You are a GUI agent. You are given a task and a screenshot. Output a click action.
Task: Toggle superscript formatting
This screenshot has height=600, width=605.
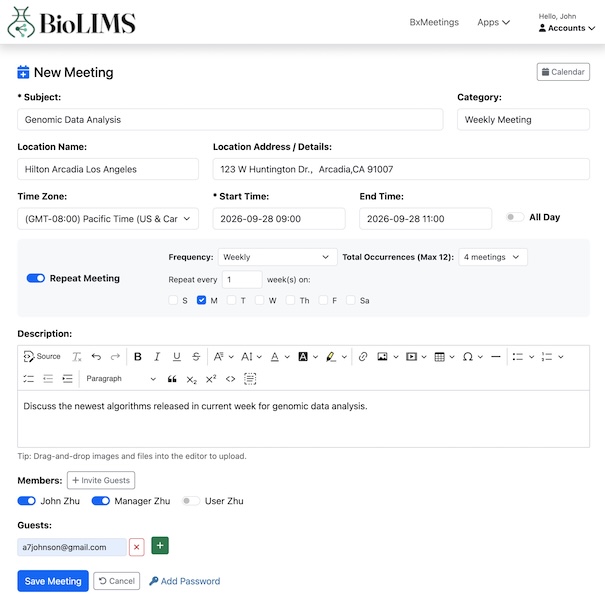click(x=211, y=379)
